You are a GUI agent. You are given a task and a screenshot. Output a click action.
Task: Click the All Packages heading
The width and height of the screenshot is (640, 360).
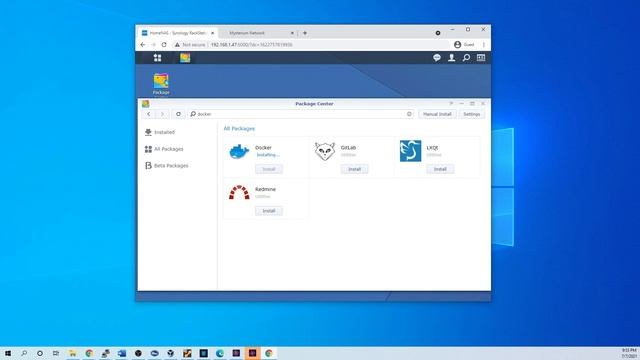239,129
